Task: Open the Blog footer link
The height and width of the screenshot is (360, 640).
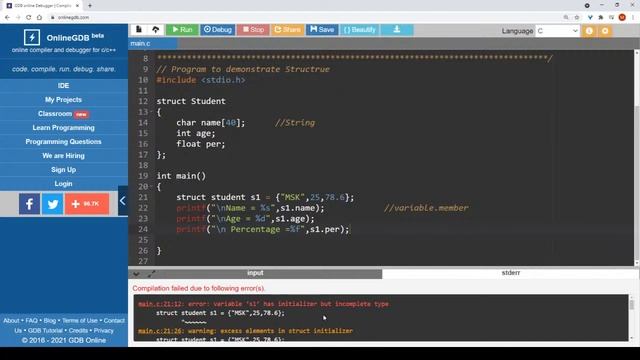Action: pyautogui.click(x=49, y=321)
